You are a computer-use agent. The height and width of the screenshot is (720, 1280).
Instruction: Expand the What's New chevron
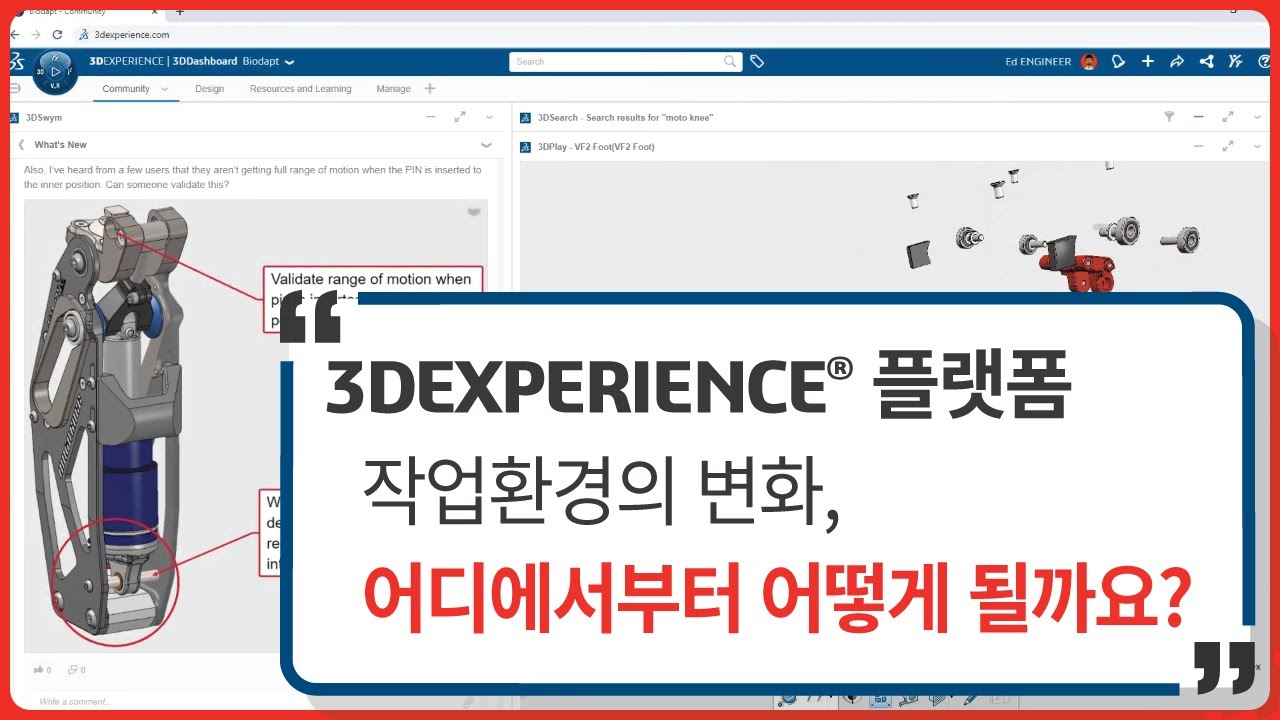point(486,145)
